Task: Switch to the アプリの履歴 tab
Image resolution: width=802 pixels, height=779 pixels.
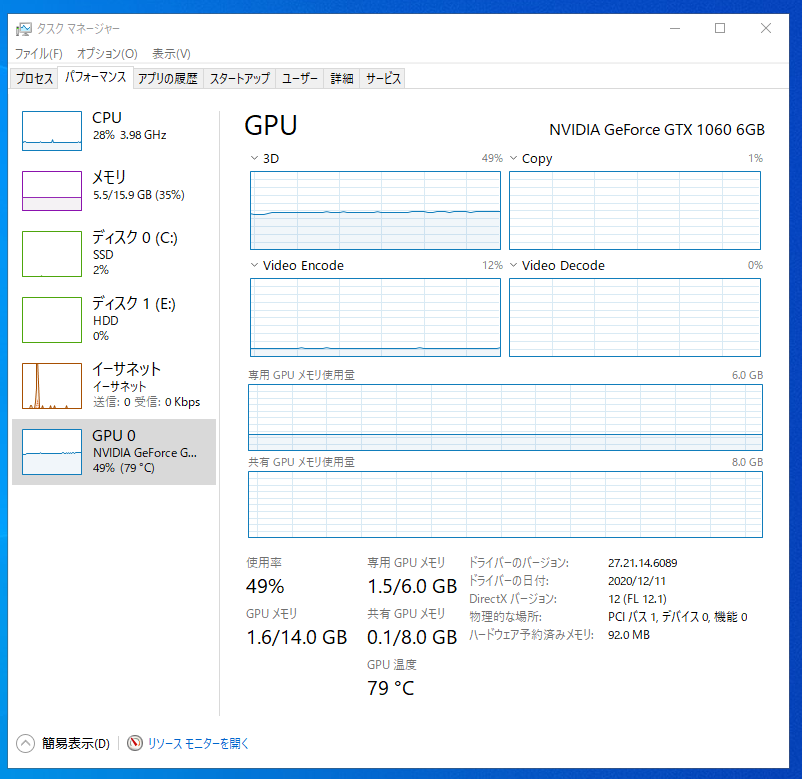Action: point(168,78)
